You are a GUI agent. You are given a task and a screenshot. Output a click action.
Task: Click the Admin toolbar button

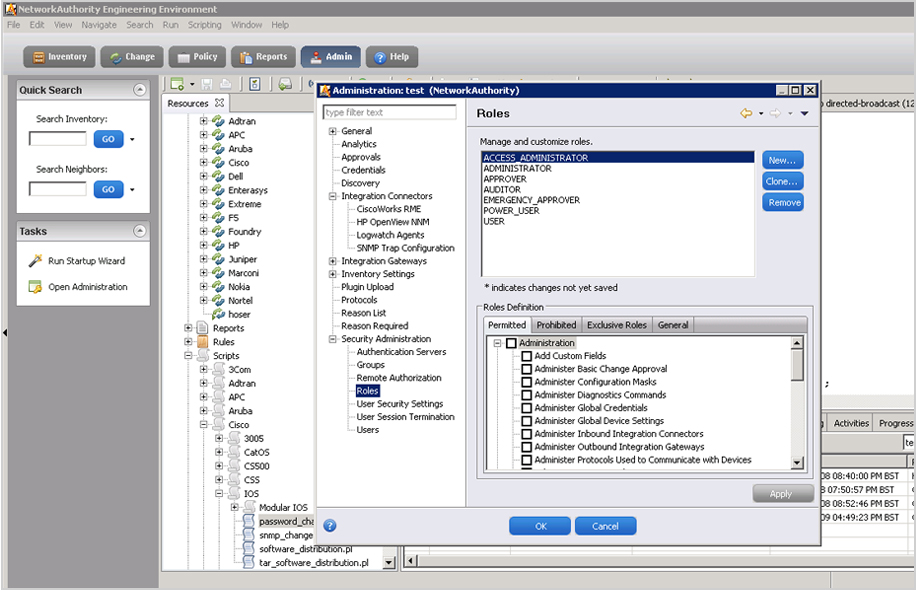pos(331,57)
